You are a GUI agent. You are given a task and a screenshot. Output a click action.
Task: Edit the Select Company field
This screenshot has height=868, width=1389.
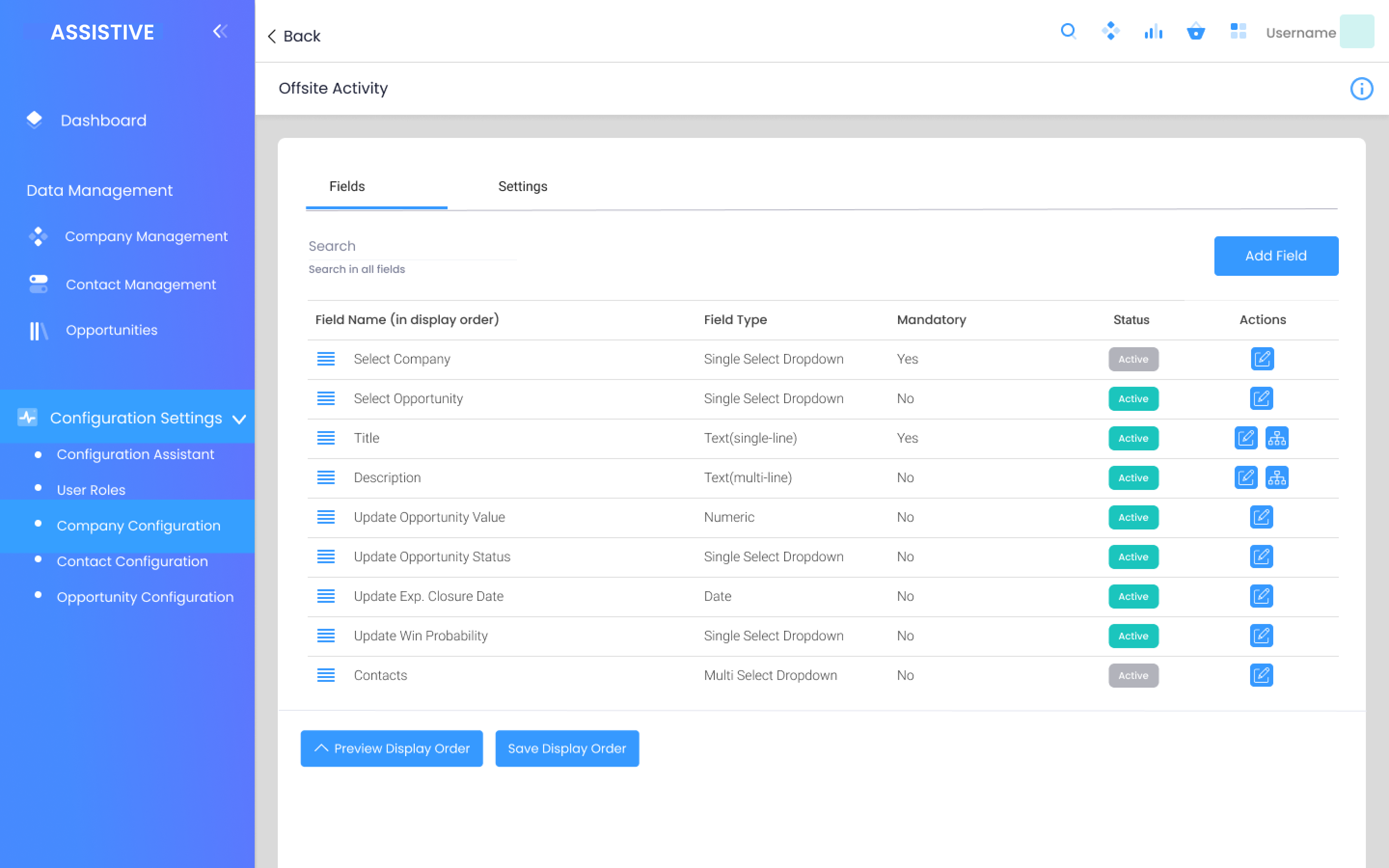point(1262,359)
